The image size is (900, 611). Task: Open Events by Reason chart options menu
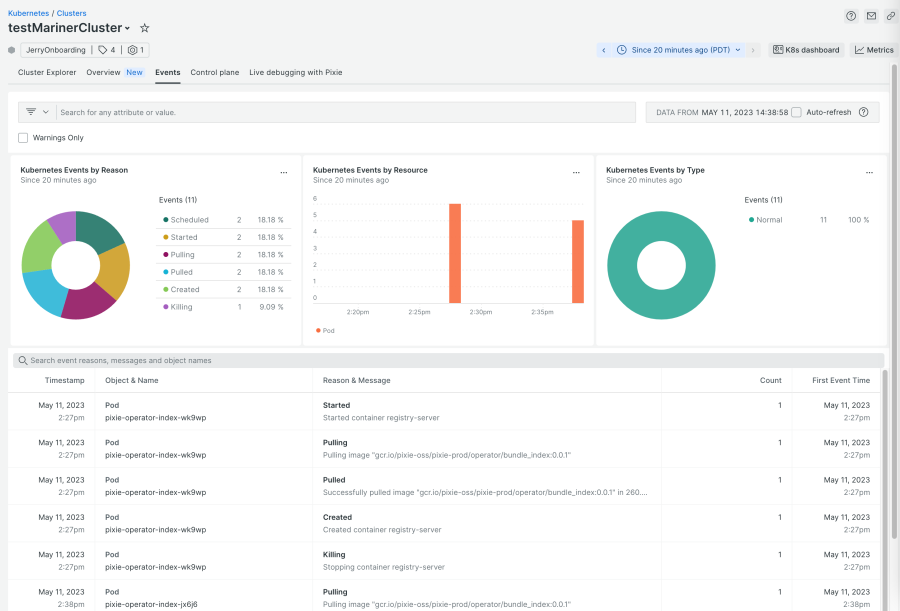pyautogui.click(x=284, y=172)
